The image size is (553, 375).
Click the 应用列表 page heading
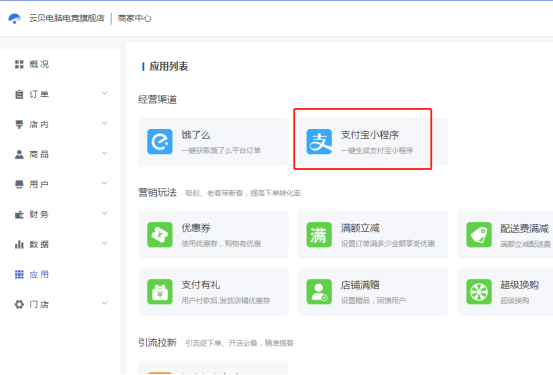click(x=169, y=66)
